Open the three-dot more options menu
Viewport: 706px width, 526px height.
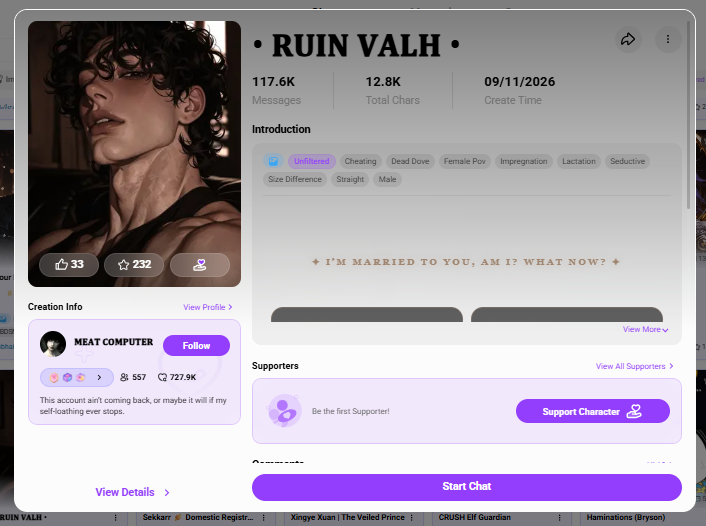click(x=668, y=39)
